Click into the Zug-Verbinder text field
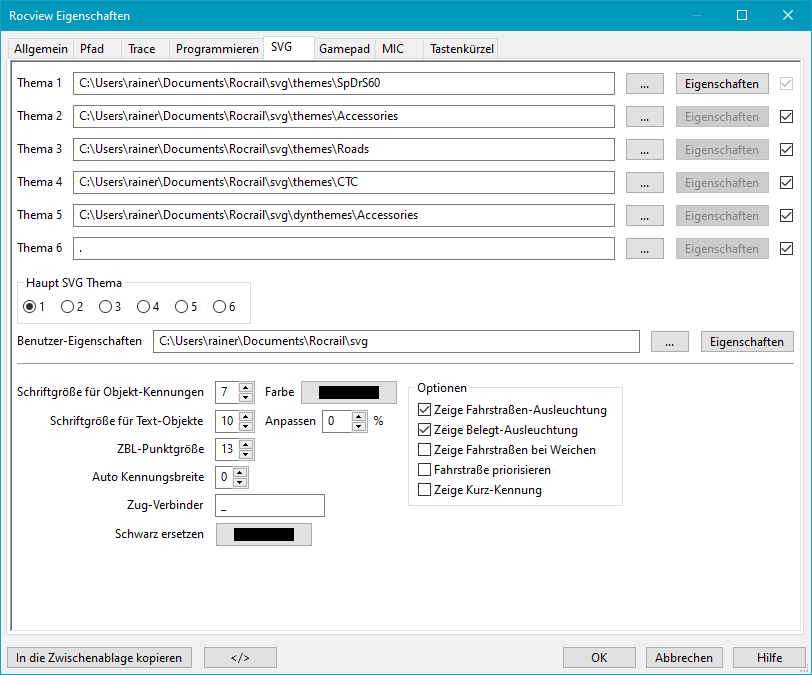 (x=270, y=506)
